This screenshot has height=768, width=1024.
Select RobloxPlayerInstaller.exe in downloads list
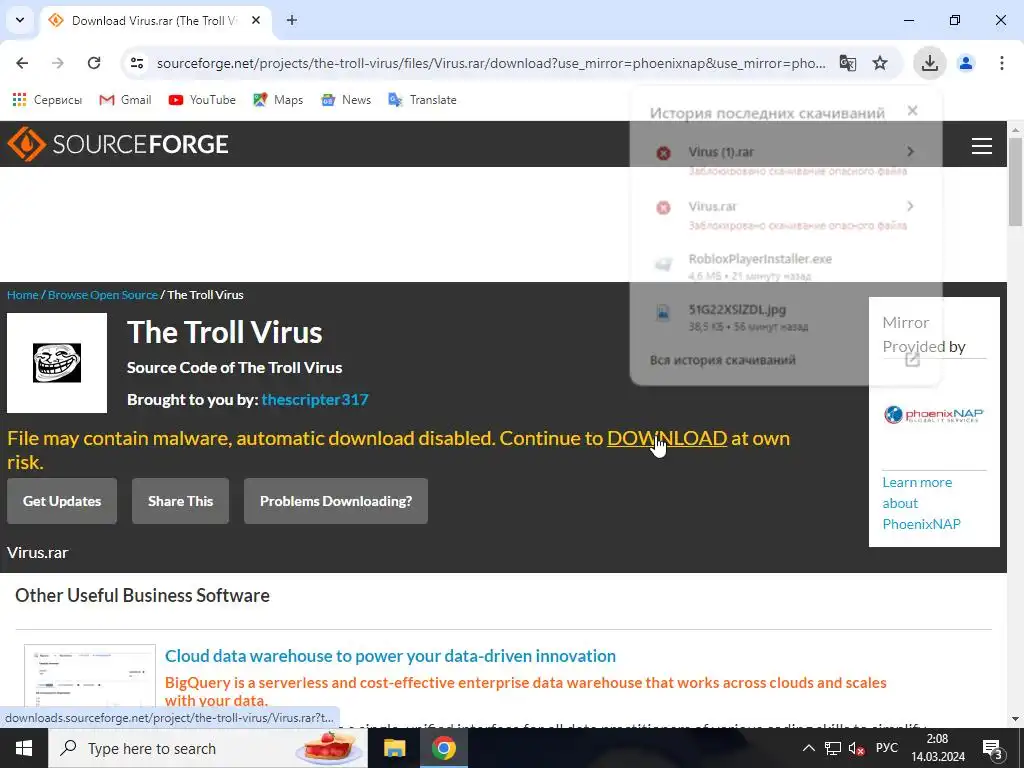tap(786, 266)
